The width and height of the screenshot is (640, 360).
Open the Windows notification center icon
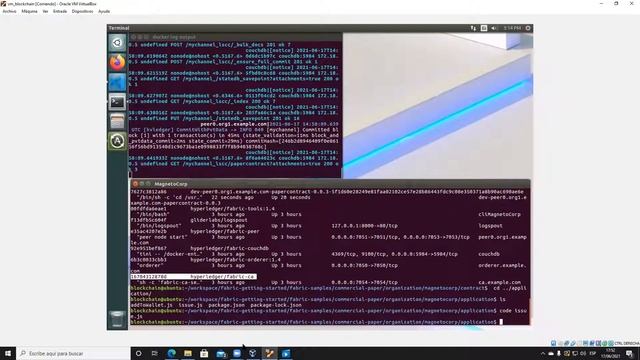pos(629,353)
